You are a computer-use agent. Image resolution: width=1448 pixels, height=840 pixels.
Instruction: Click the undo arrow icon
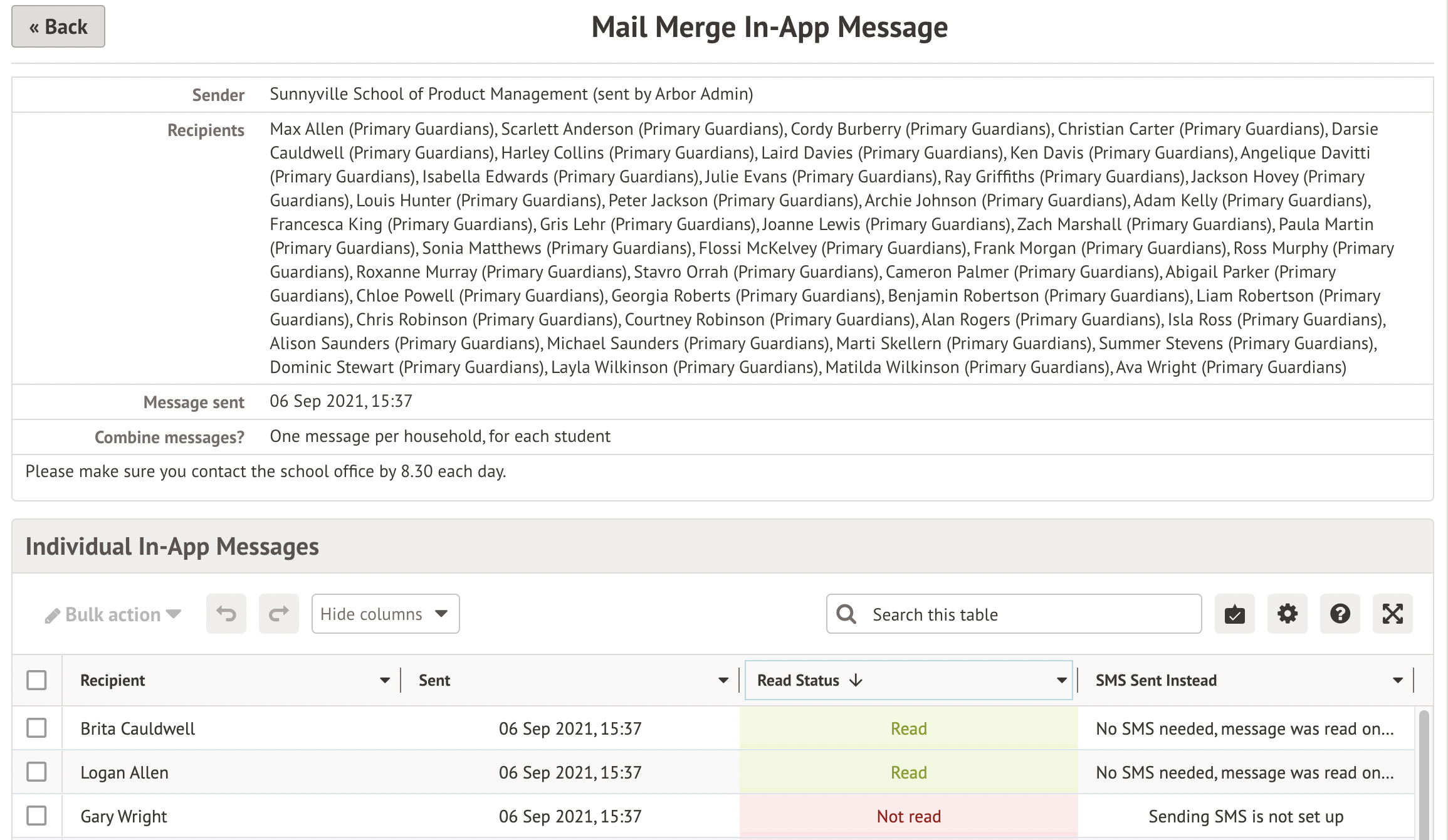pos(226,614)
